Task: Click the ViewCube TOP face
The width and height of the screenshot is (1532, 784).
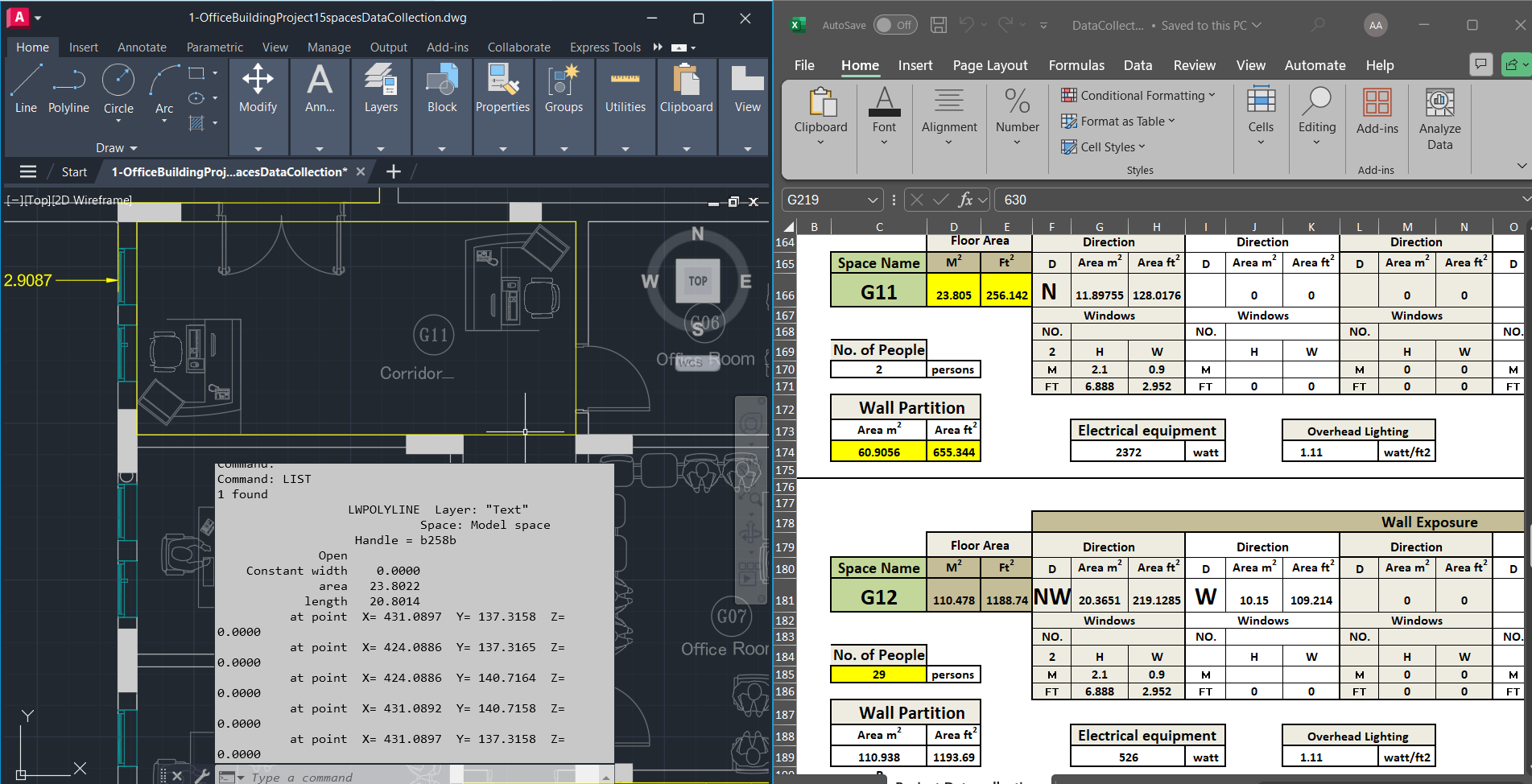Action: pyautogui.click(x=698, y=281)
